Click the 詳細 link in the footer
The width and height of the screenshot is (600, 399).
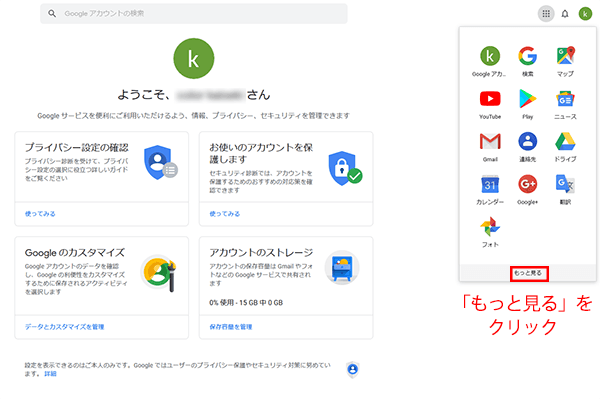pos(50,374)
